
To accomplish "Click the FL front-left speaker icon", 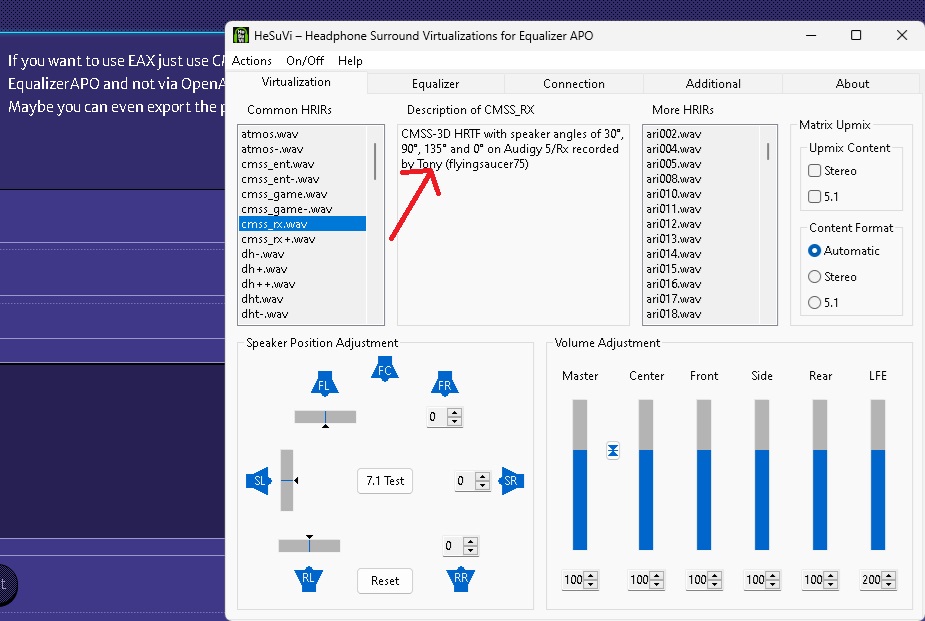I will click(x=324, y=384).
